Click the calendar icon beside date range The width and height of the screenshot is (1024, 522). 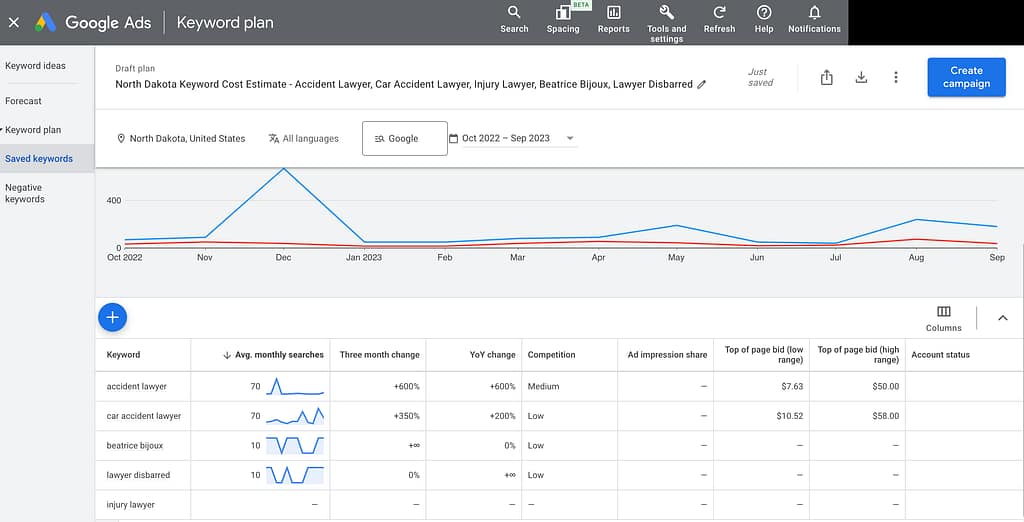(453, 139)
